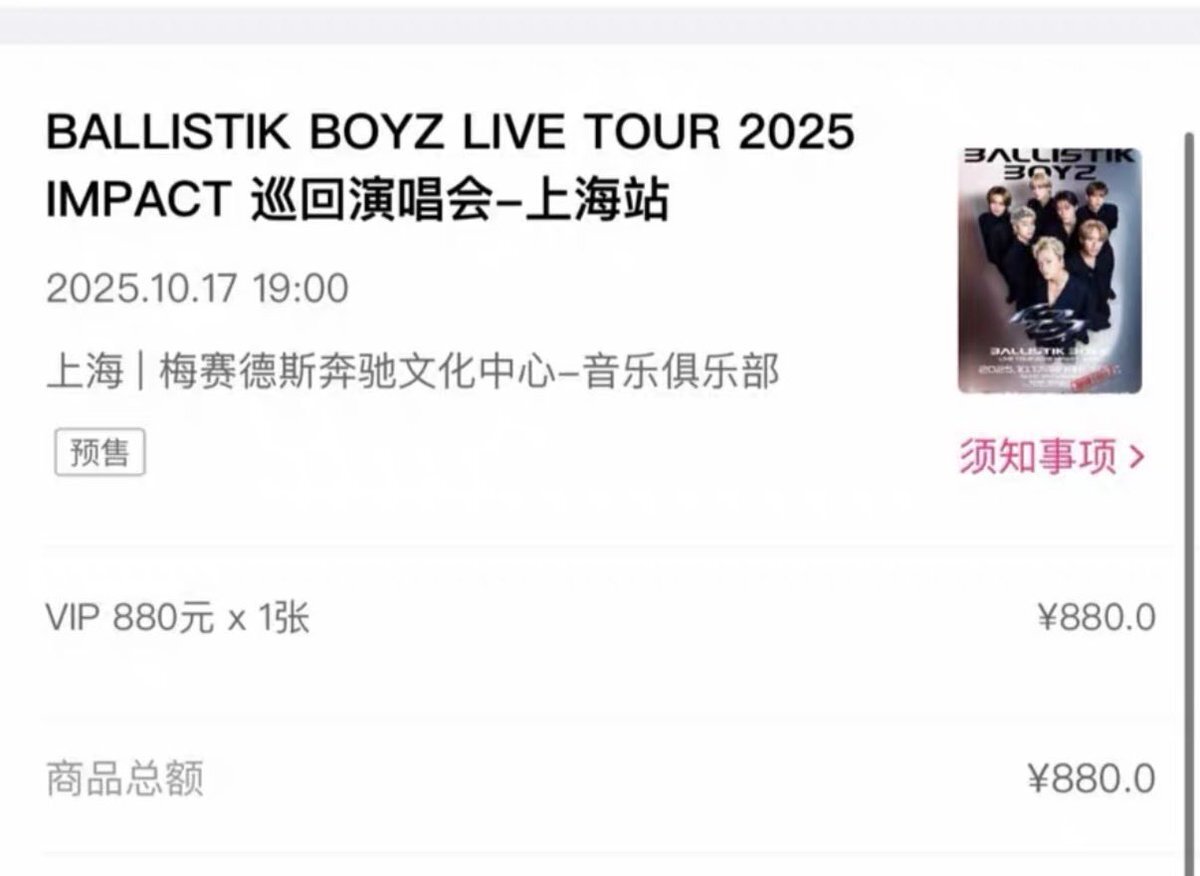Tap the chevron arrow beside 须知事项

pyautogui.click(x=1135, y=458)
